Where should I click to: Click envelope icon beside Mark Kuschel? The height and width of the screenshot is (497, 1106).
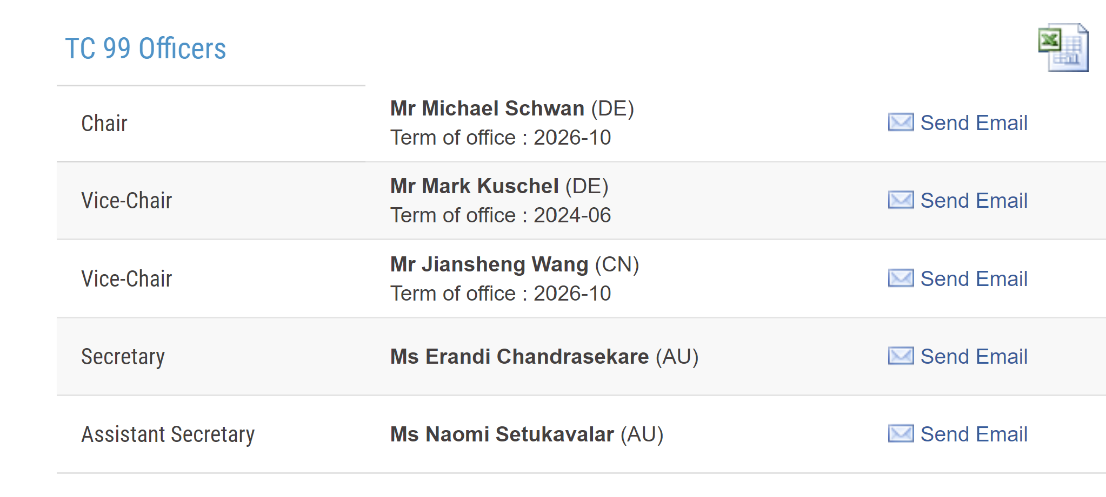(900, 201)
